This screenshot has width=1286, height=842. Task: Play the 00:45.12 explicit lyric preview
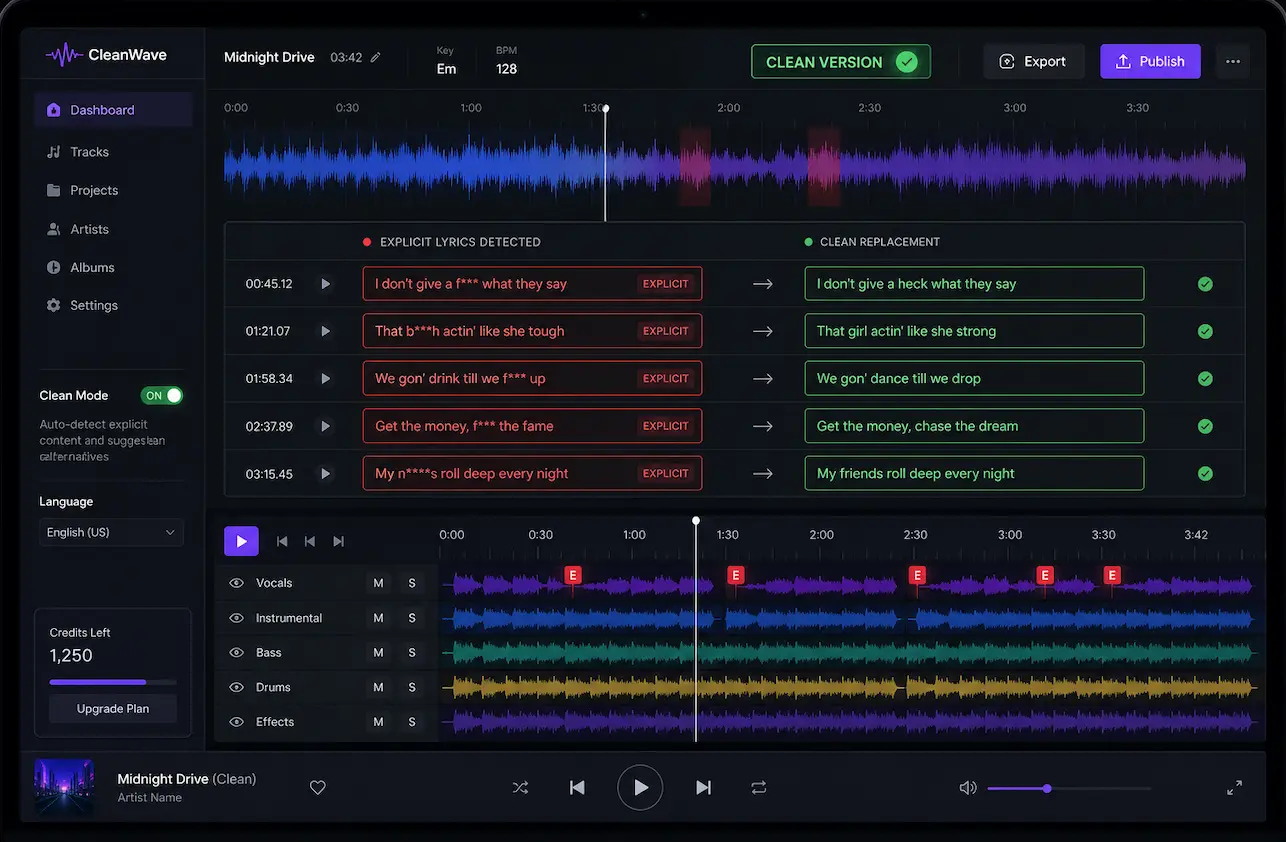pos(325,284)
